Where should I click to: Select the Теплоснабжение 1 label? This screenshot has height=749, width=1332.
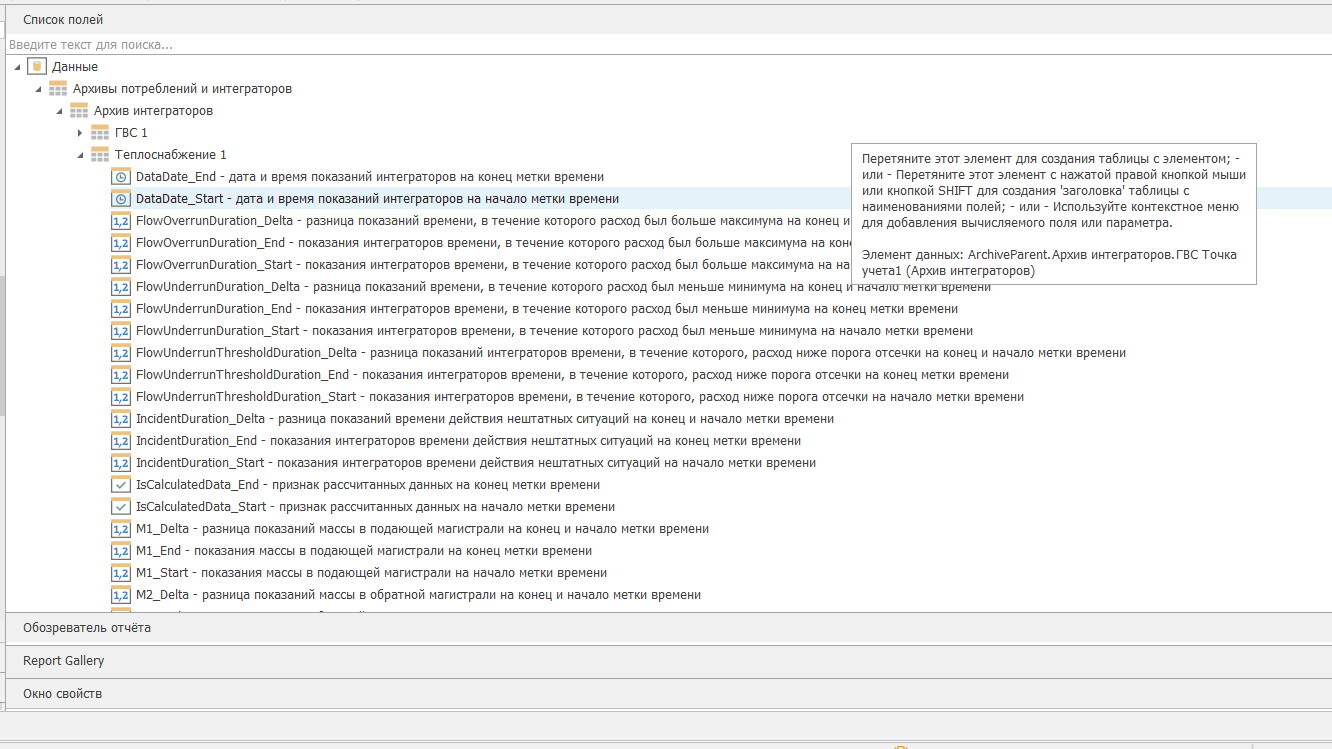[171, 154]
